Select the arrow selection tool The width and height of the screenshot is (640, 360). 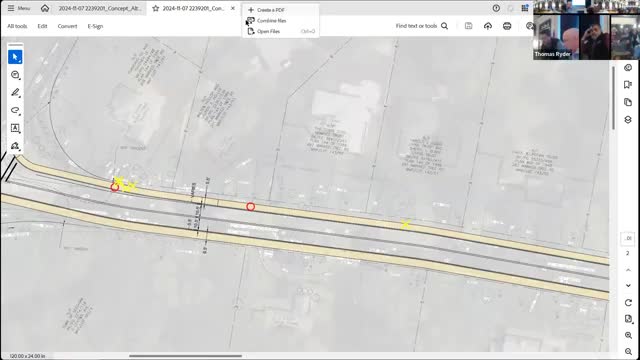point(15,57)
